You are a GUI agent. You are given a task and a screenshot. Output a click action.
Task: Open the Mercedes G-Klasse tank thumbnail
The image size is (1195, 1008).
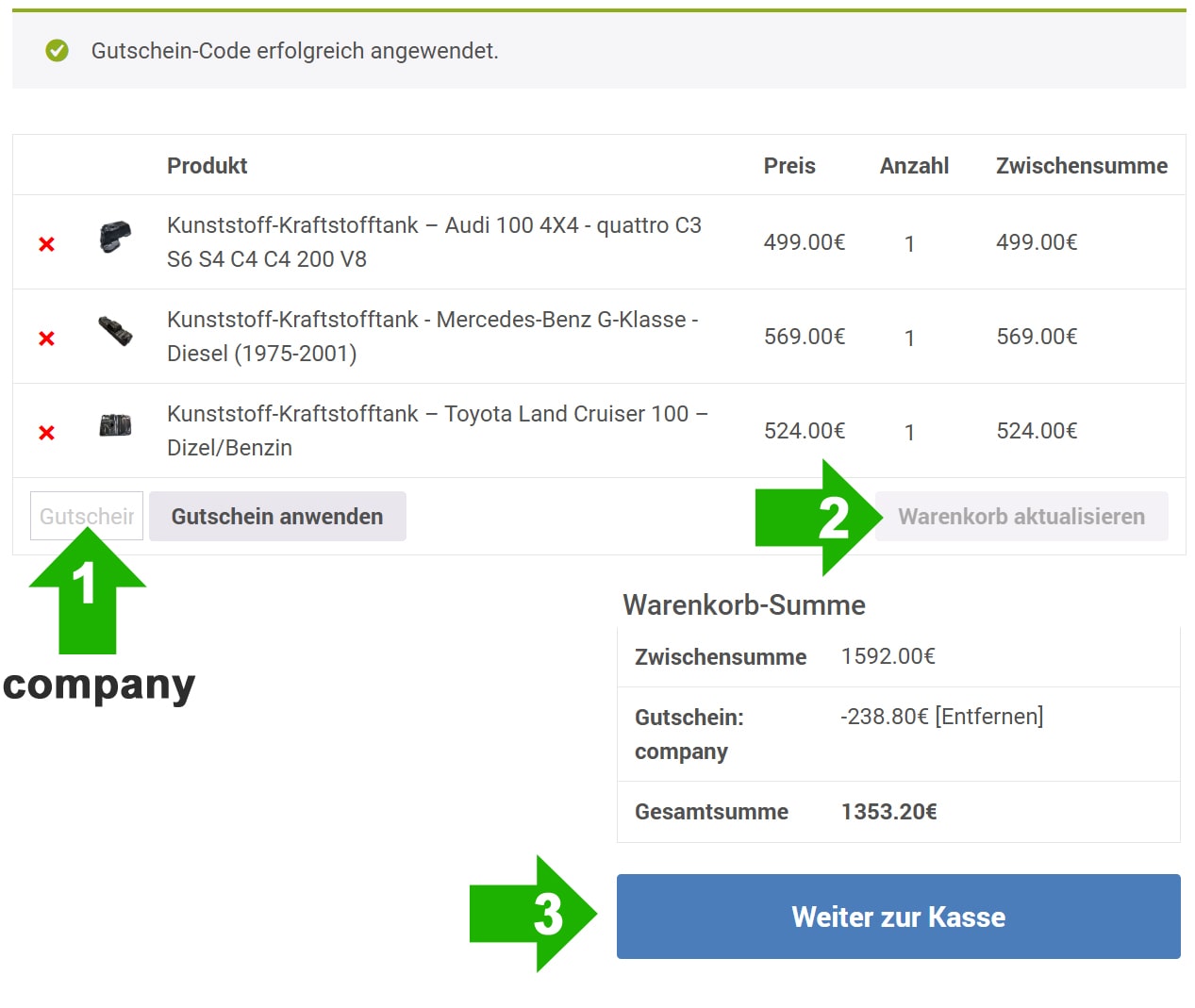pos(115,331)
